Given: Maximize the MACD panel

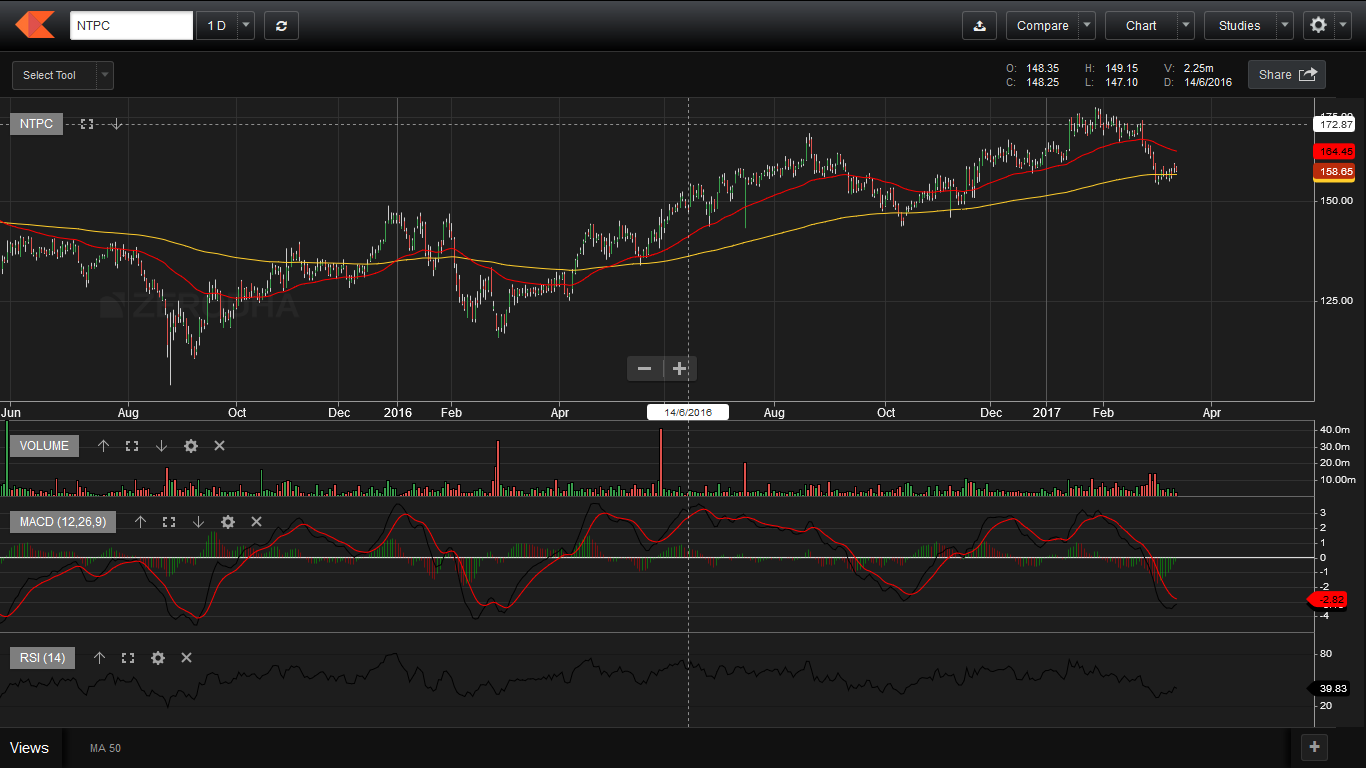Looking at the screenshot, I should pos(169,522).
